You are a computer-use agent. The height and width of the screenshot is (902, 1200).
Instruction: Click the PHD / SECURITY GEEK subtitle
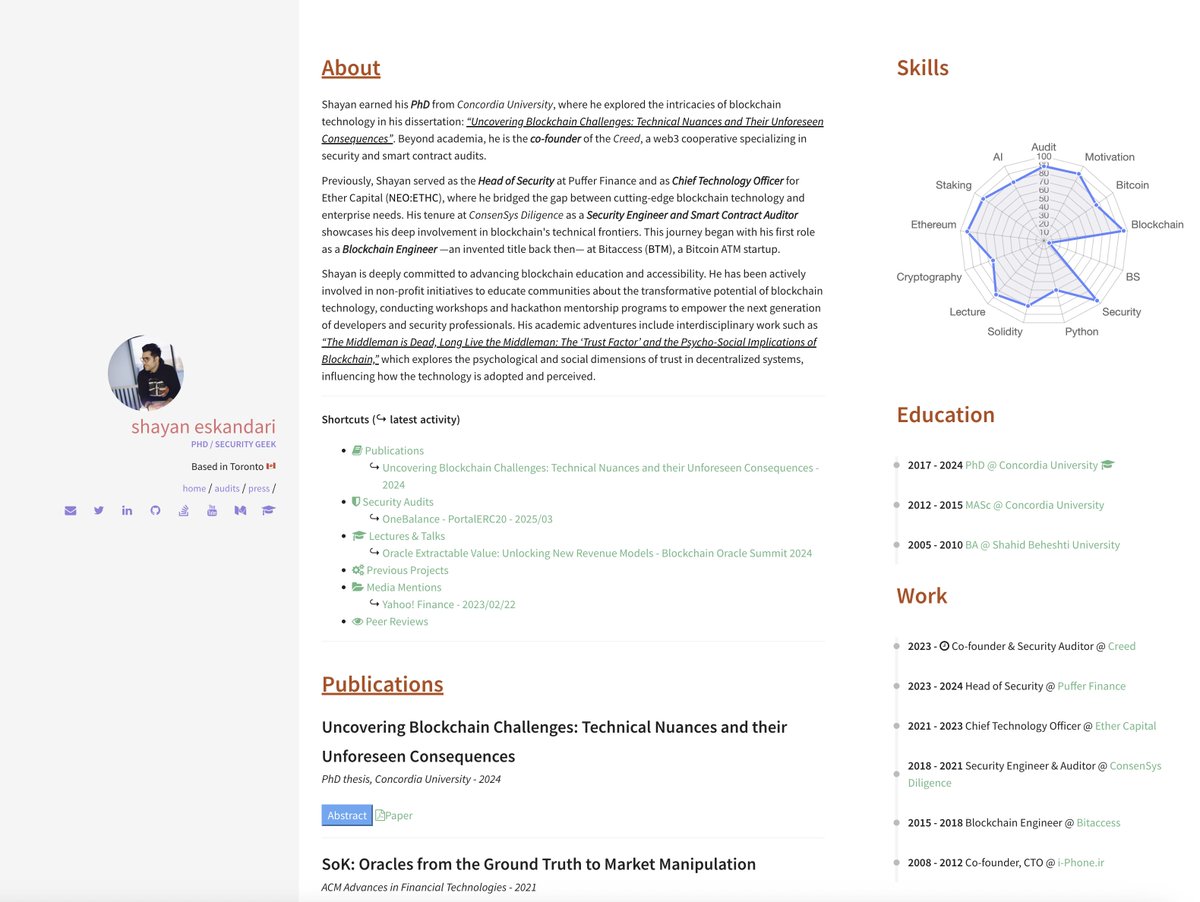coord(233,444)
